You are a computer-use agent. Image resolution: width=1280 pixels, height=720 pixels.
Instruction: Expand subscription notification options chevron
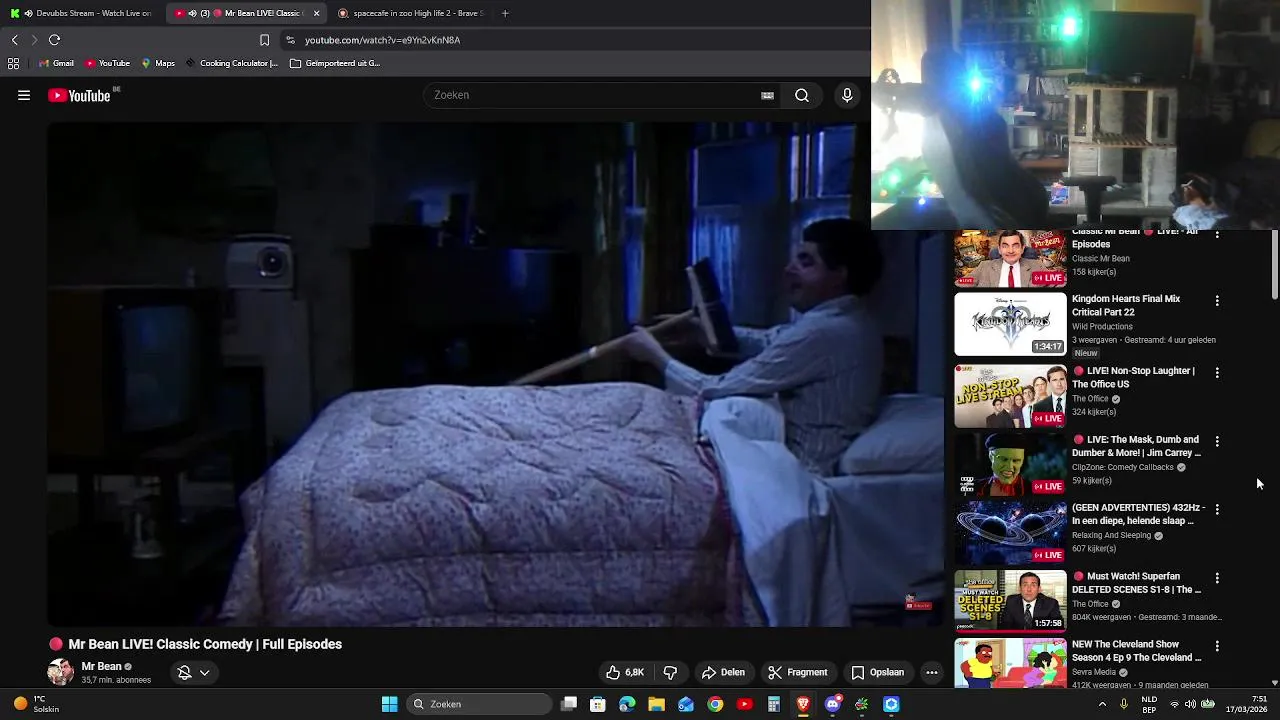pyautogui.click(x=205, y=673)
